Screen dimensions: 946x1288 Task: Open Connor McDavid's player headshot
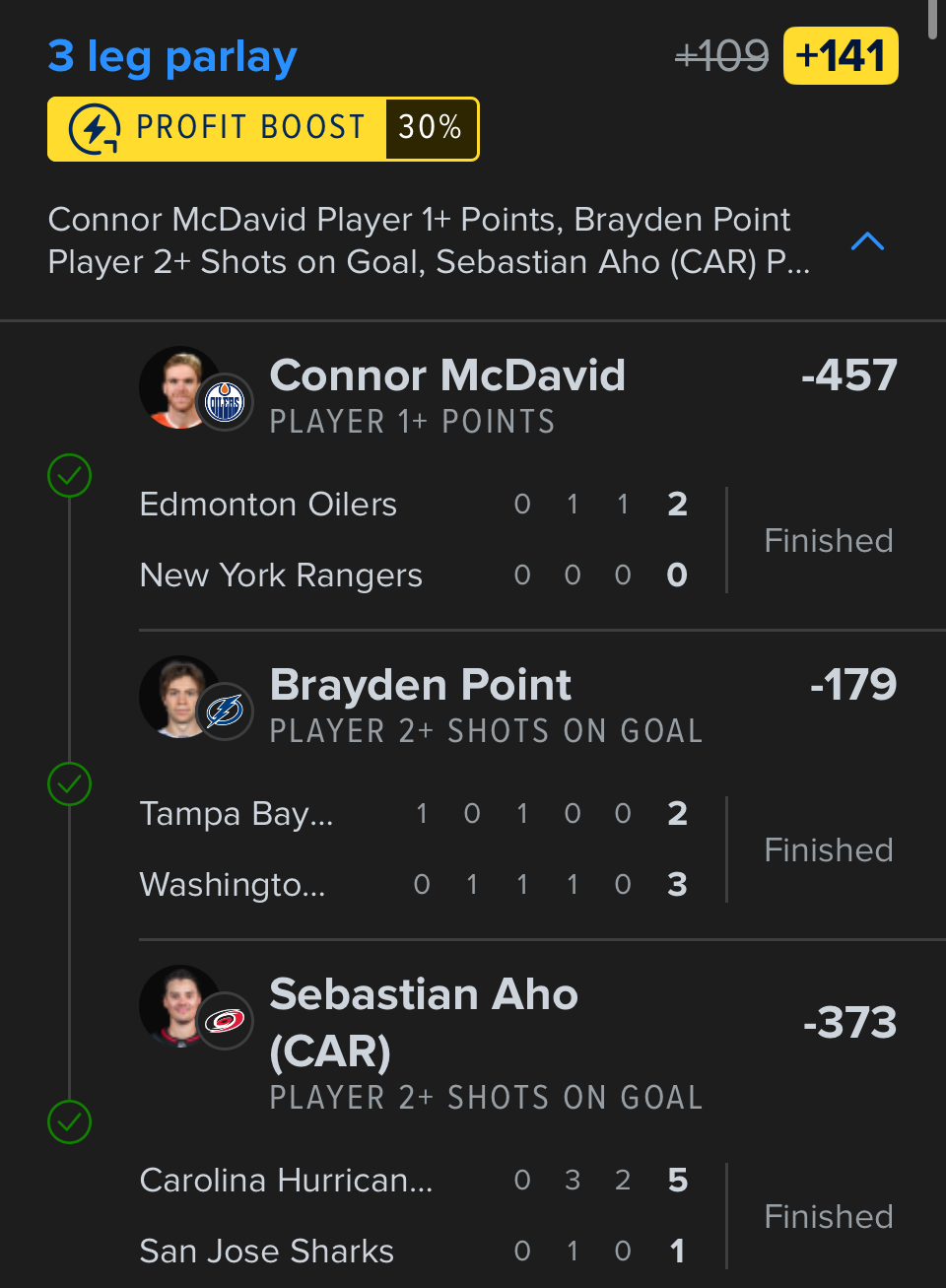tap(177, 386)
